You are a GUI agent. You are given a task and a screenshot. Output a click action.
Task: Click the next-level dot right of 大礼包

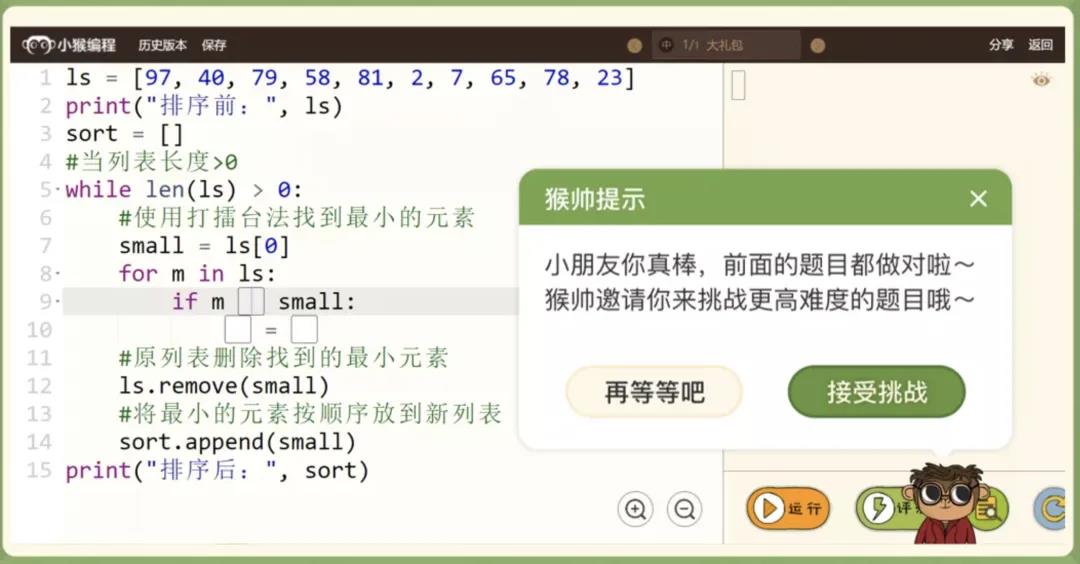(818, 45)
